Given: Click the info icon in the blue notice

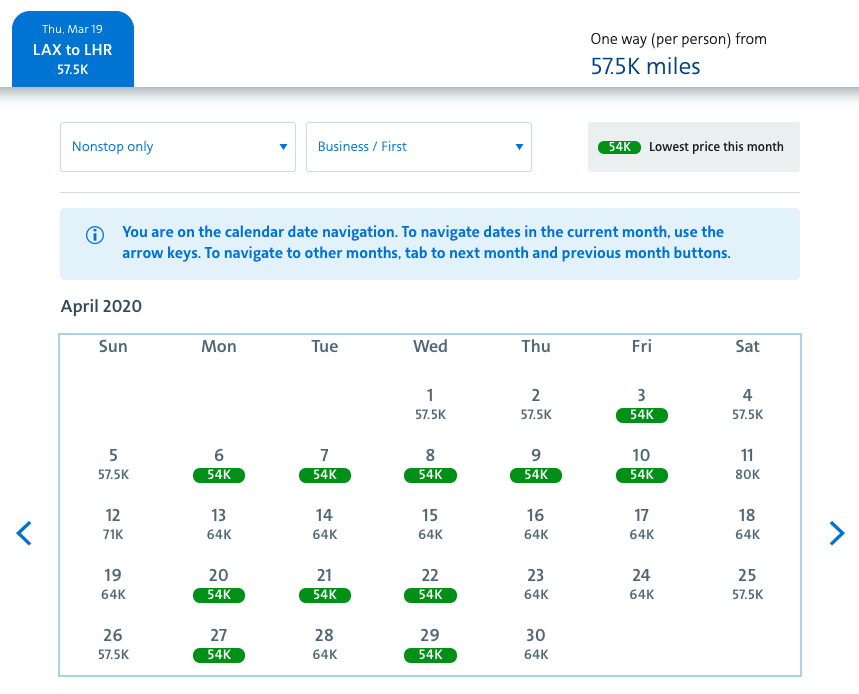Looking at the screenshot, I should 95,235.
